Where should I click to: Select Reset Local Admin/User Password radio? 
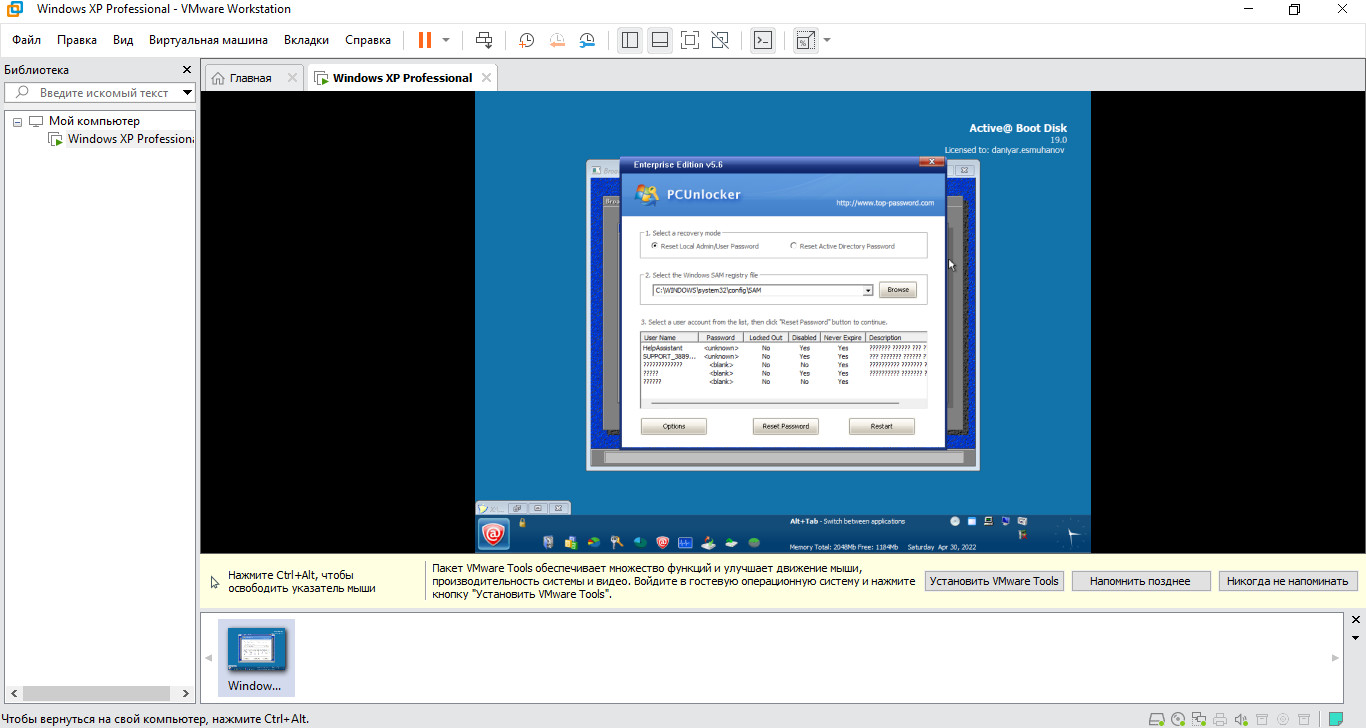click(654, 246)
